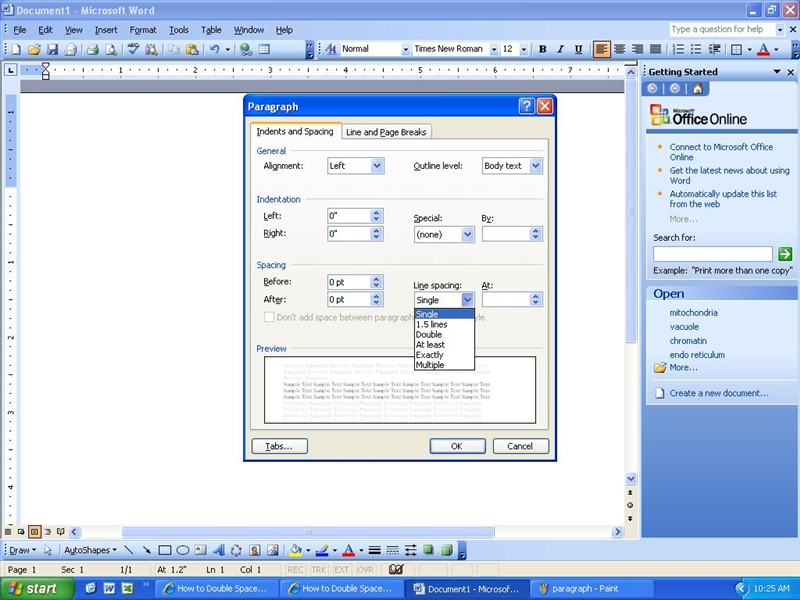The image size is (800, 600).
Task: Choose Double from line spacing list
Action: (444, 335)
